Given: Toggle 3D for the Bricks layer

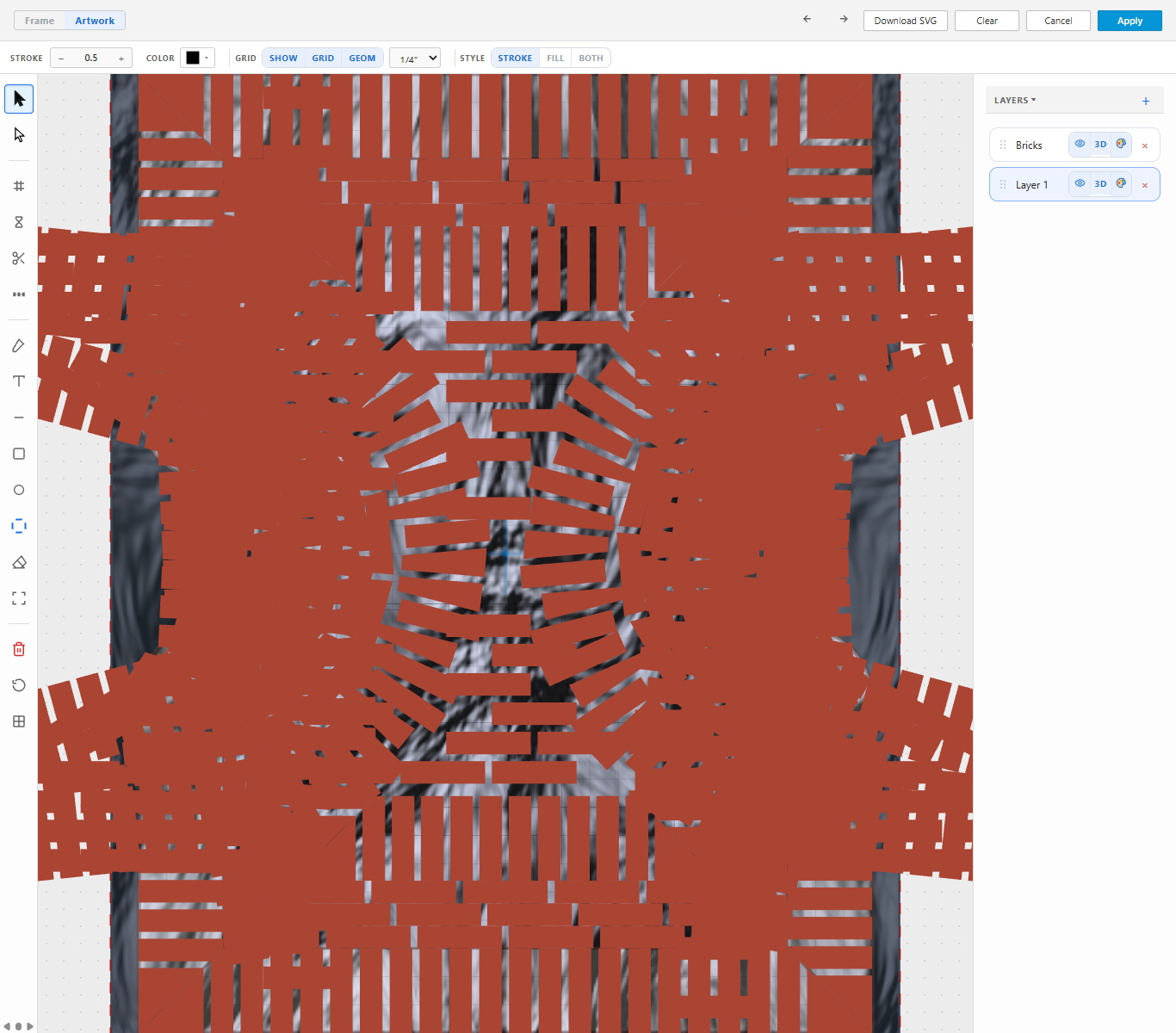Looking at the screenshot, I should pos(1100,144).
